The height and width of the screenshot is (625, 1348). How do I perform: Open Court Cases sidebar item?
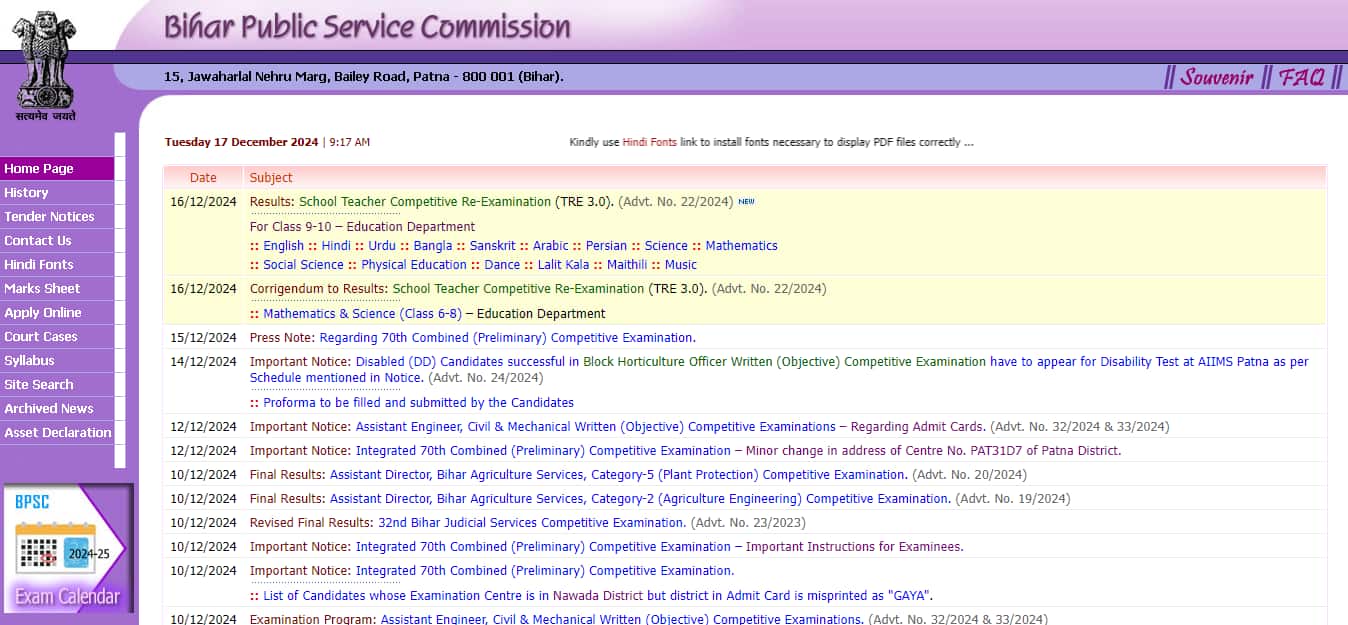tap(57, 337)
